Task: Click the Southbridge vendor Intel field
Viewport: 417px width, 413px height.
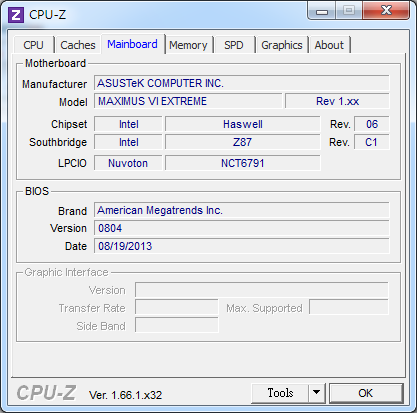Action: 128,142
